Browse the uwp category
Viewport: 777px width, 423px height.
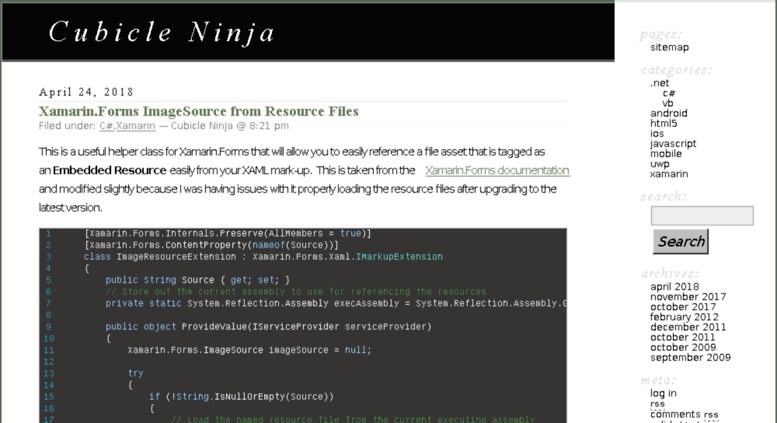660,164
